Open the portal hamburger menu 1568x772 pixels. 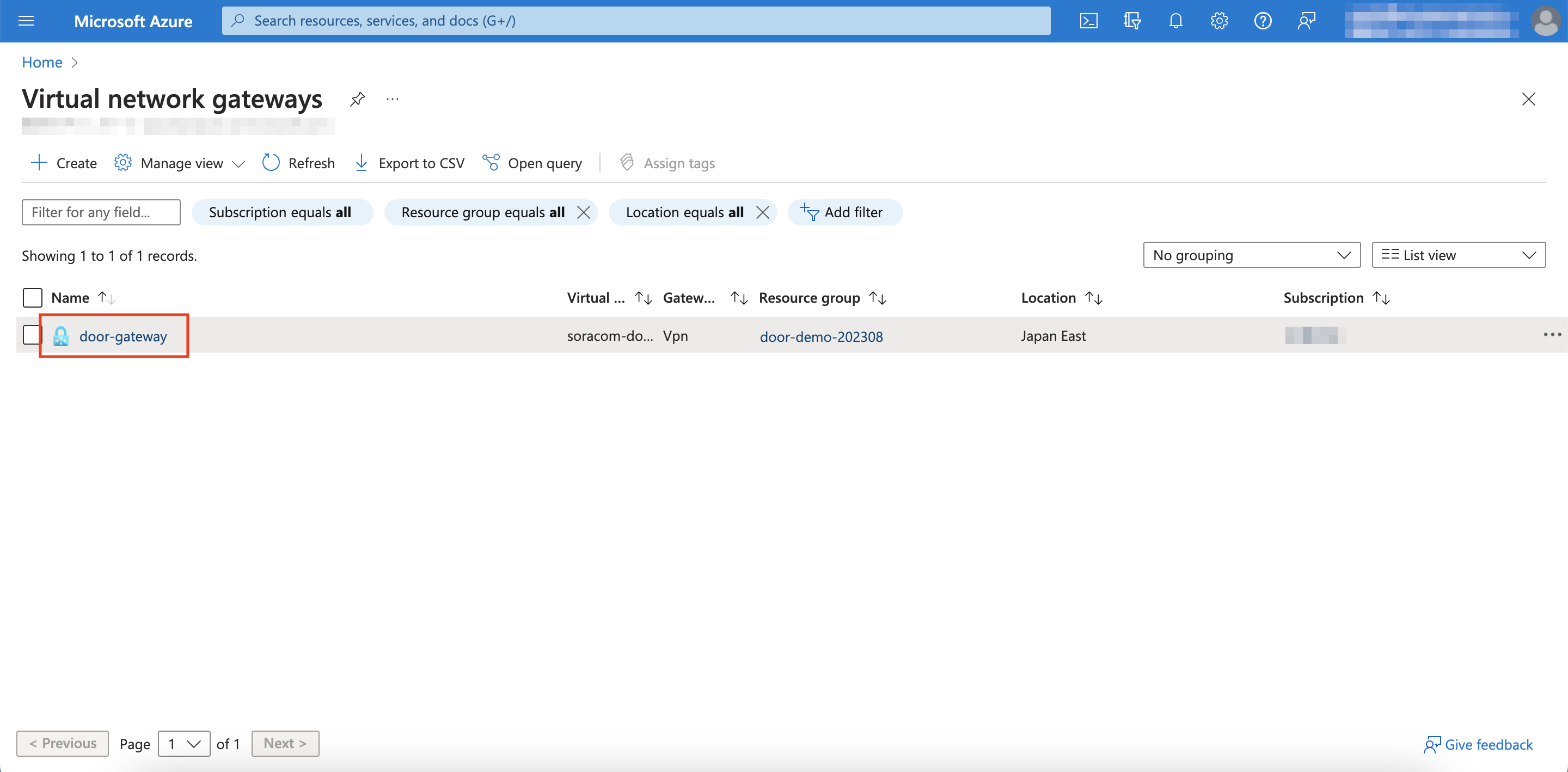tap(26, 20)
